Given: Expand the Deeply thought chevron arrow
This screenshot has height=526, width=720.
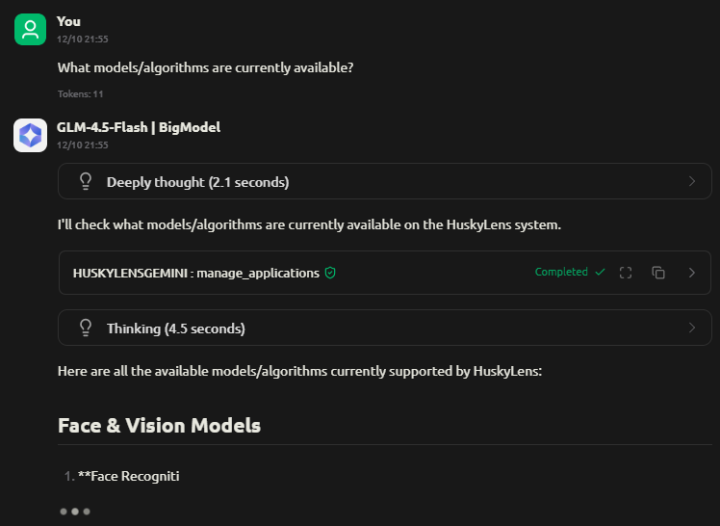Looking at the screenshot, I should 692,182.
